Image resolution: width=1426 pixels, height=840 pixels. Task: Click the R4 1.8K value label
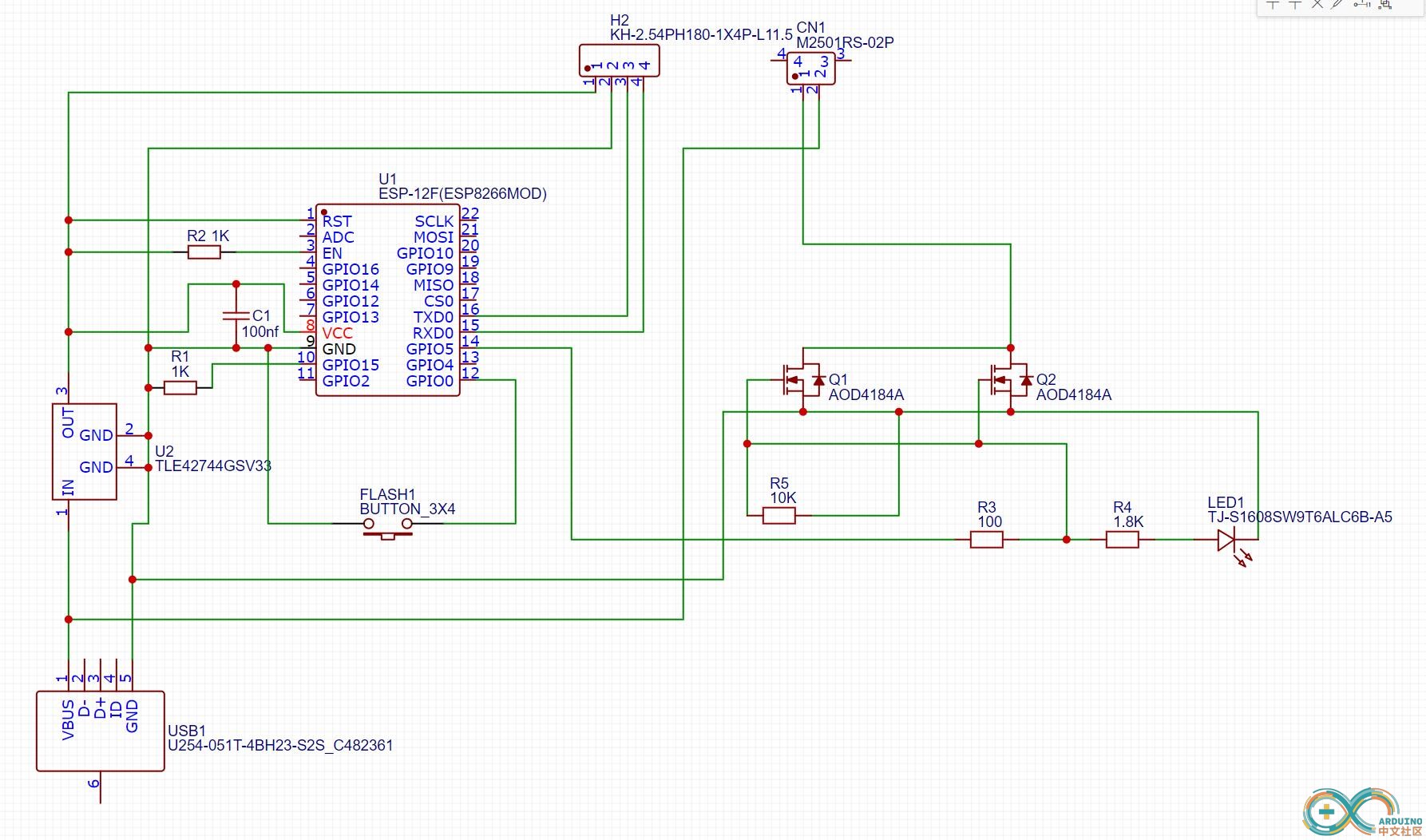pos(1128,521)
